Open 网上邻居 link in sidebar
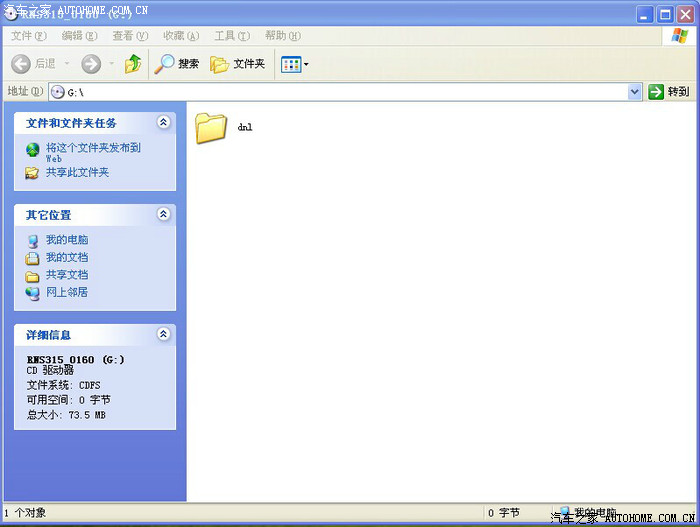Viewport: 700px width, 527px height. [66, 292]
